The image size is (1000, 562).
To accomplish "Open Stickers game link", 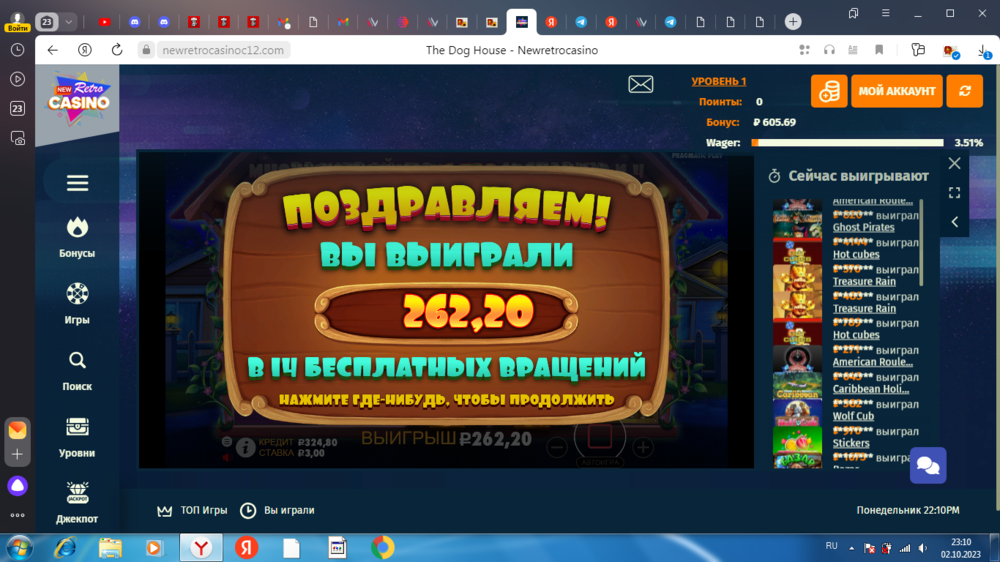I will [851, 443].
